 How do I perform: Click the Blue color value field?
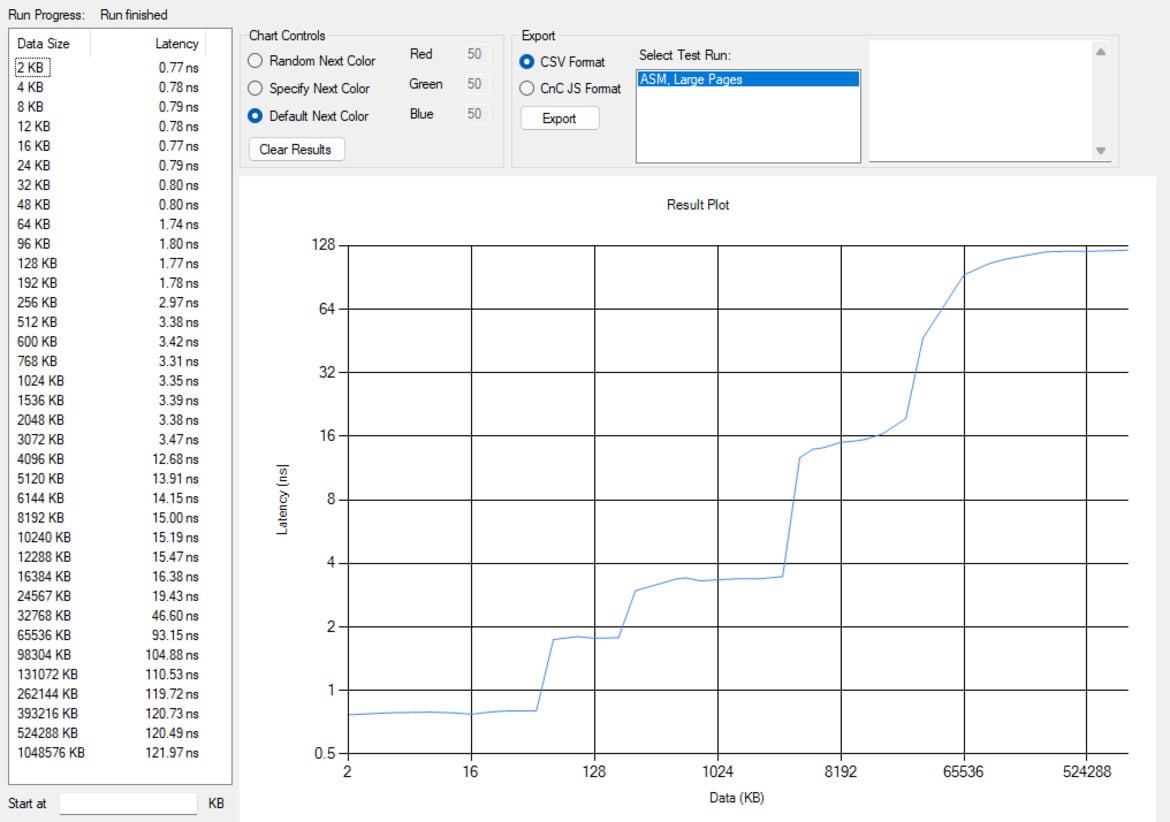[x=475, y=113]
